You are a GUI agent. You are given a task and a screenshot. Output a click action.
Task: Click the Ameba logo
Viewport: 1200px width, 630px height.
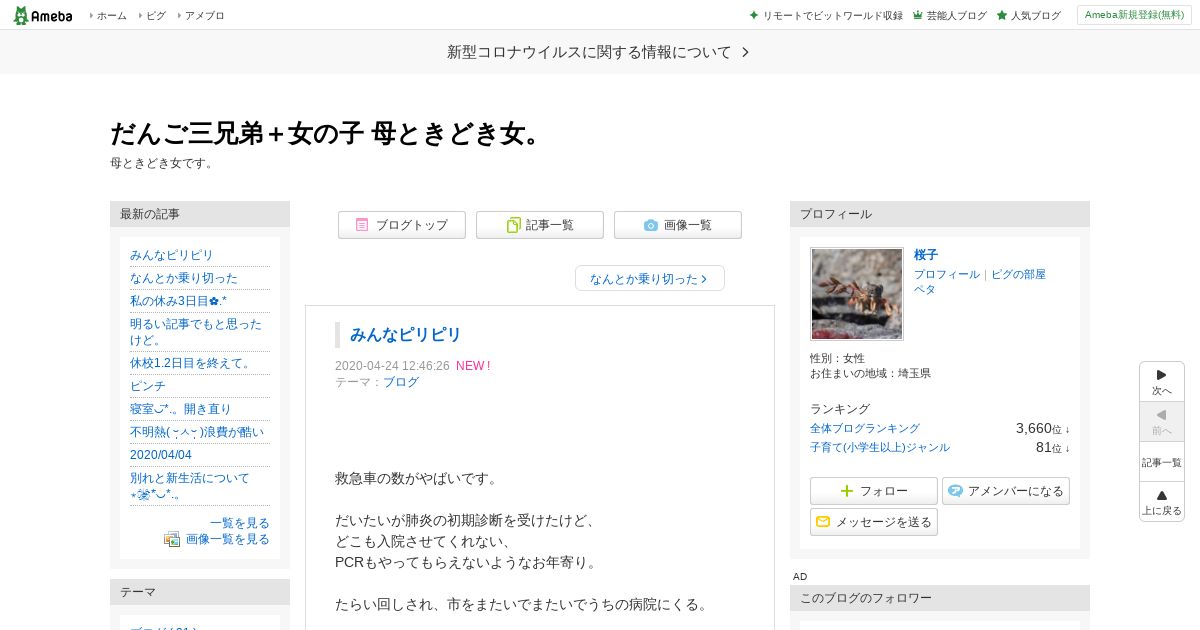tap(43, 15)
